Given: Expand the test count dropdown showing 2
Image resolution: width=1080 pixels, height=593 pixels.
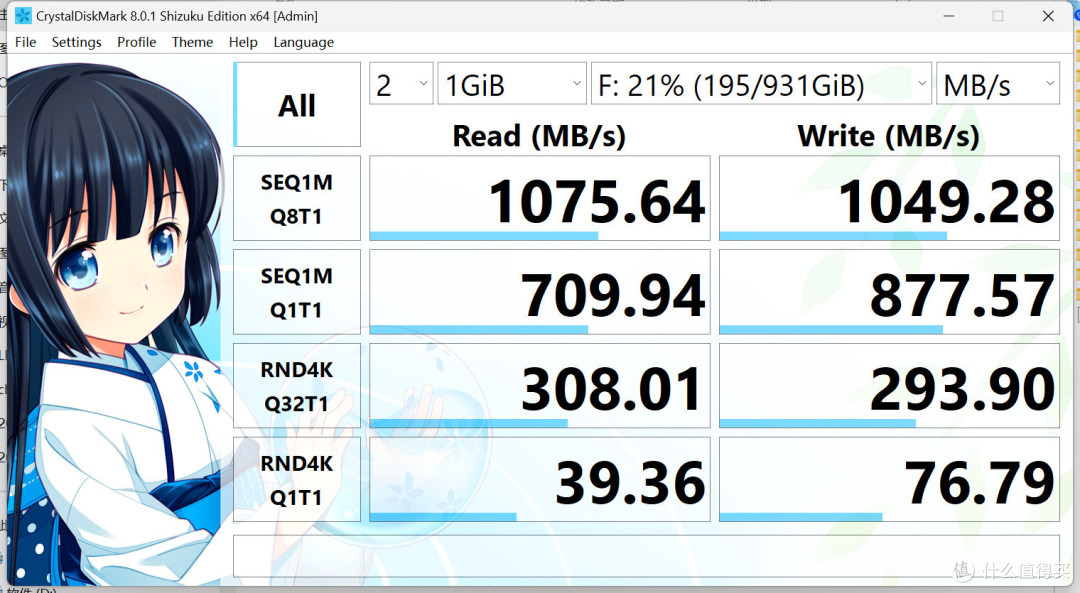Looking at the screenshot, I should click(402, 84).
